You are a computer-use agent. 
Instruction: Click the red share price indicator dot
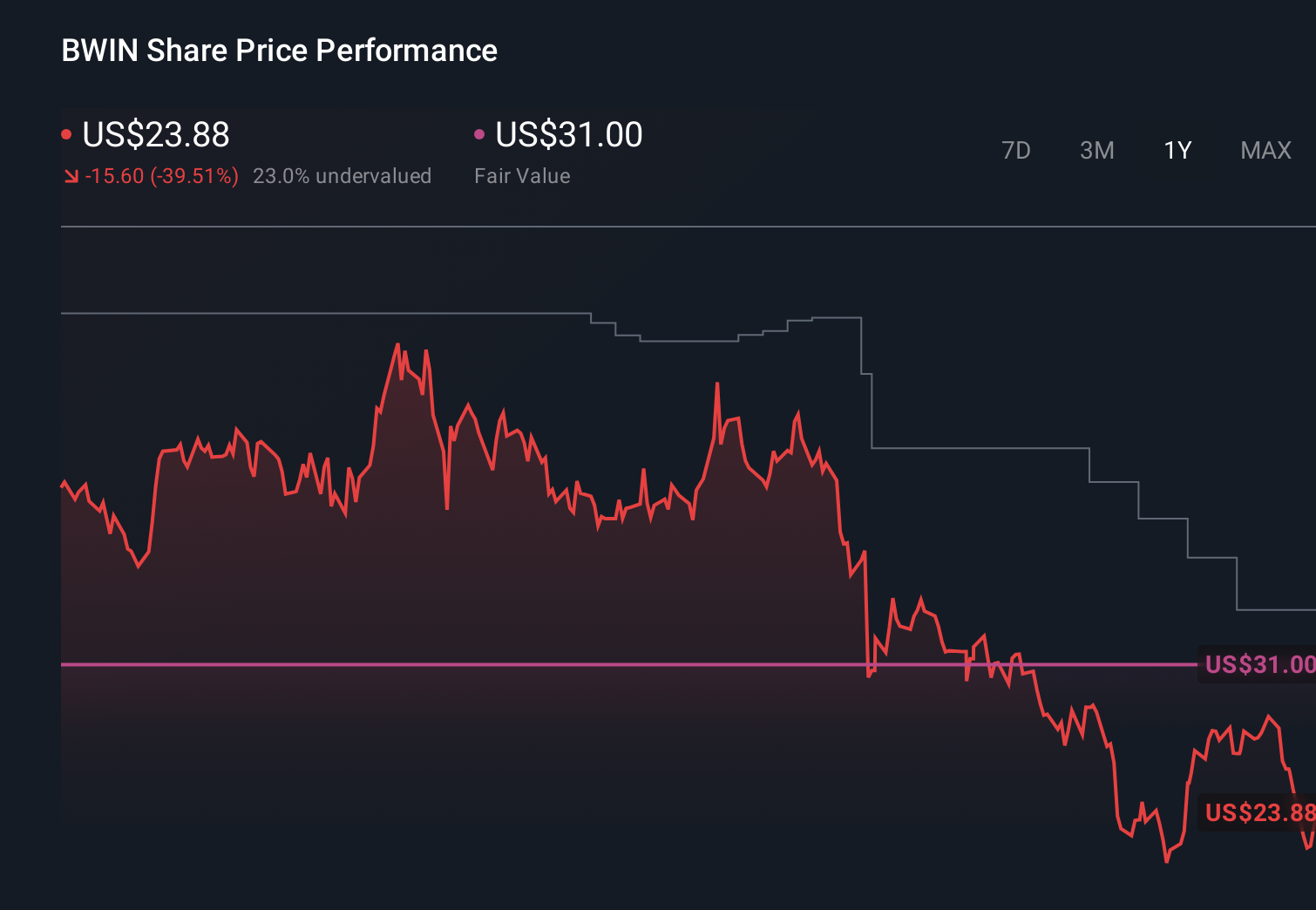click(x=67, y=133)
